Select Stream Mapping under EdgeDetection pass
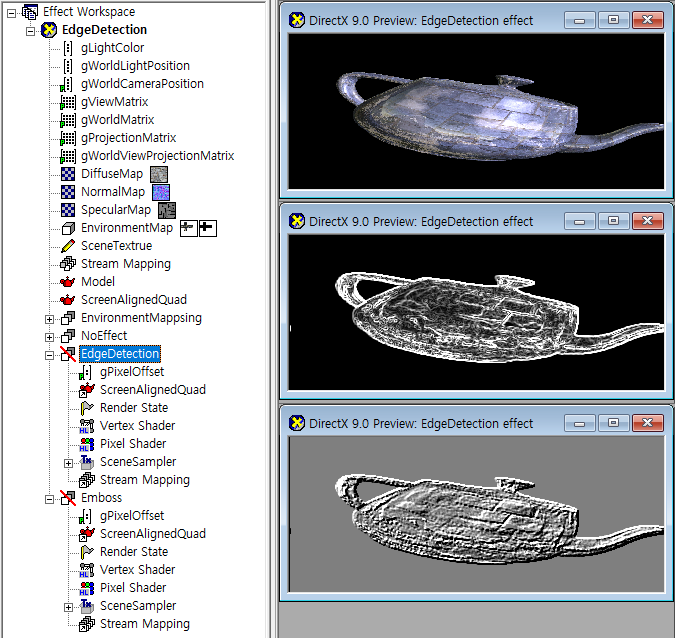 click(145, 480)
